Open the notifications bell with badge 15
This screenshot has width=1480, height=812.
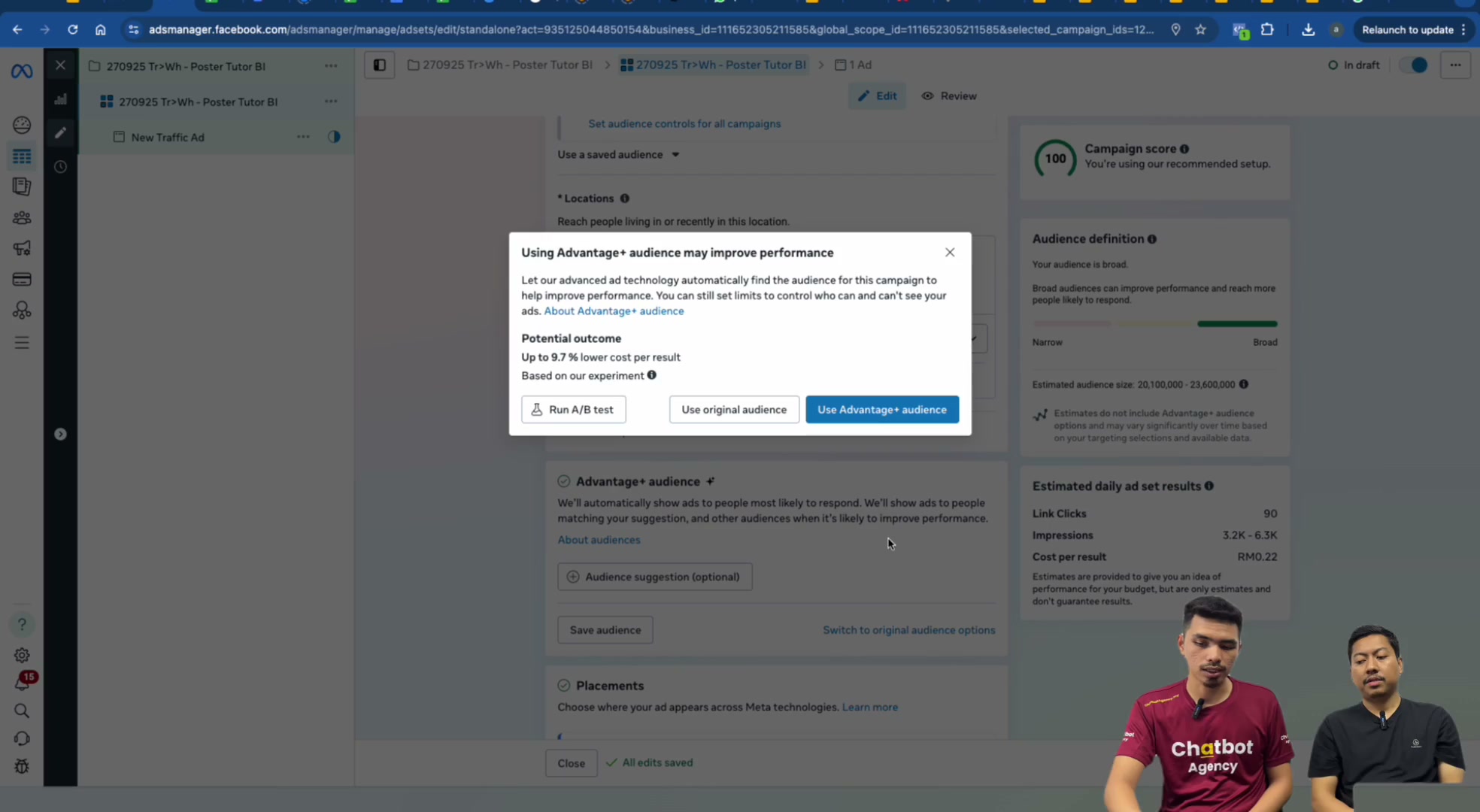click(23, 682)
